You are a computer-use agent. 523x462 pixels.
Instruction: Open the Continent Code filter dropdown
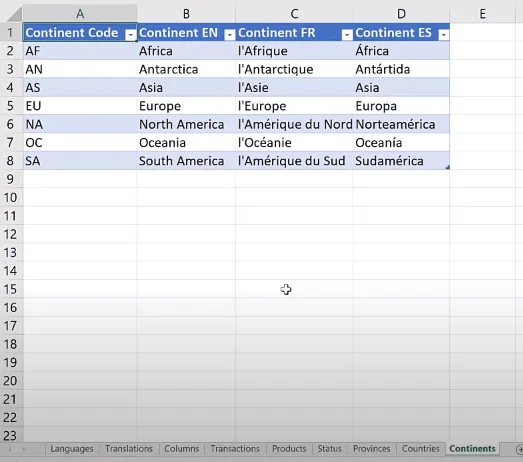(131, 35)
